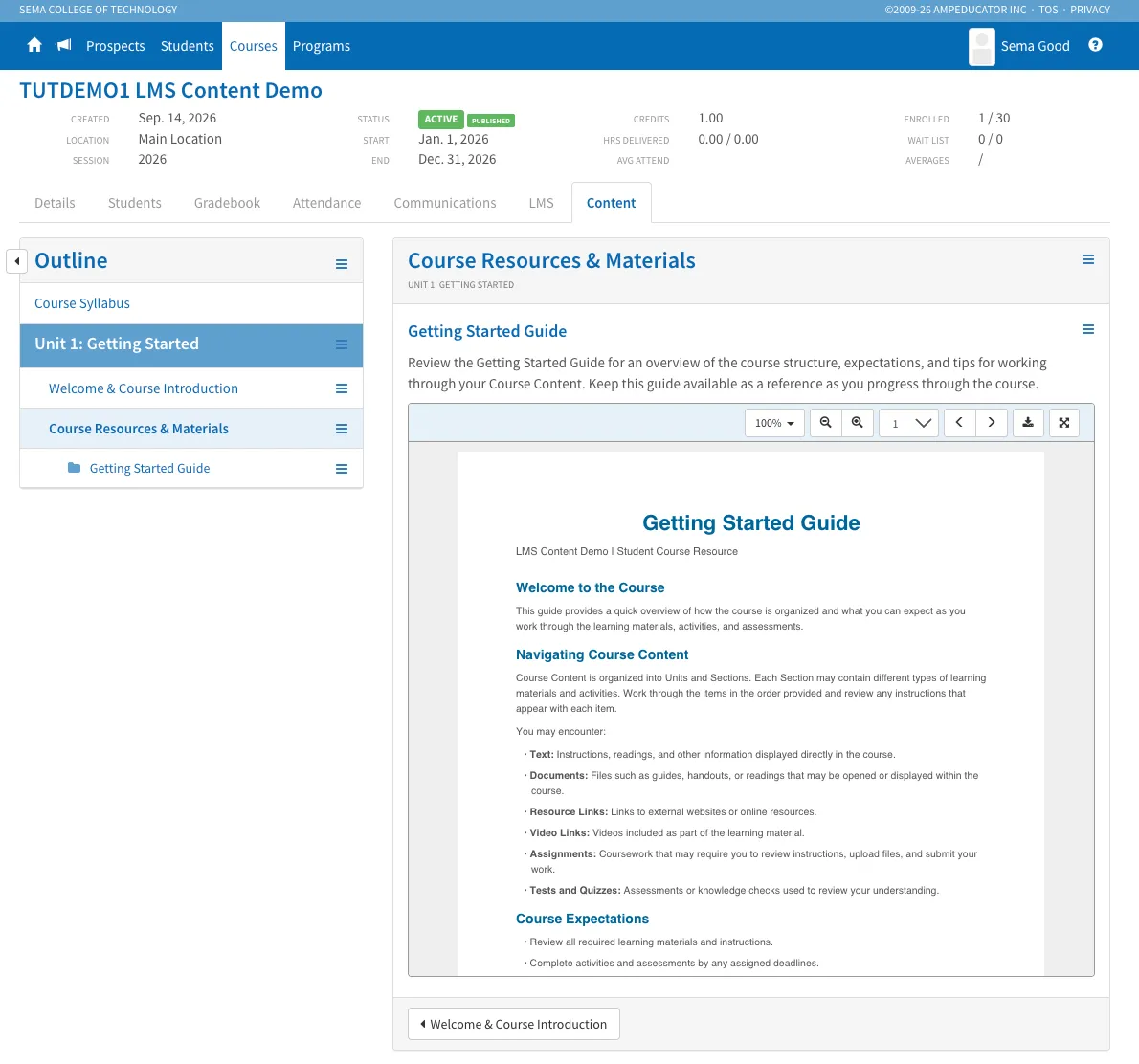Screen dimensions: 1139x1064
Task: Open menu for Course Resources & Materials outline row
Action: (x=342, y=430)
